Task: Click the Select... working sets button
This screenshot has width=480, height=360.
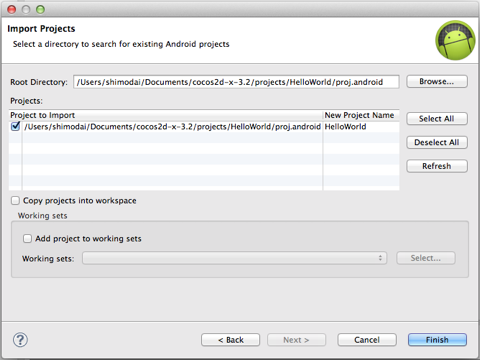Action: coord(426,258)
